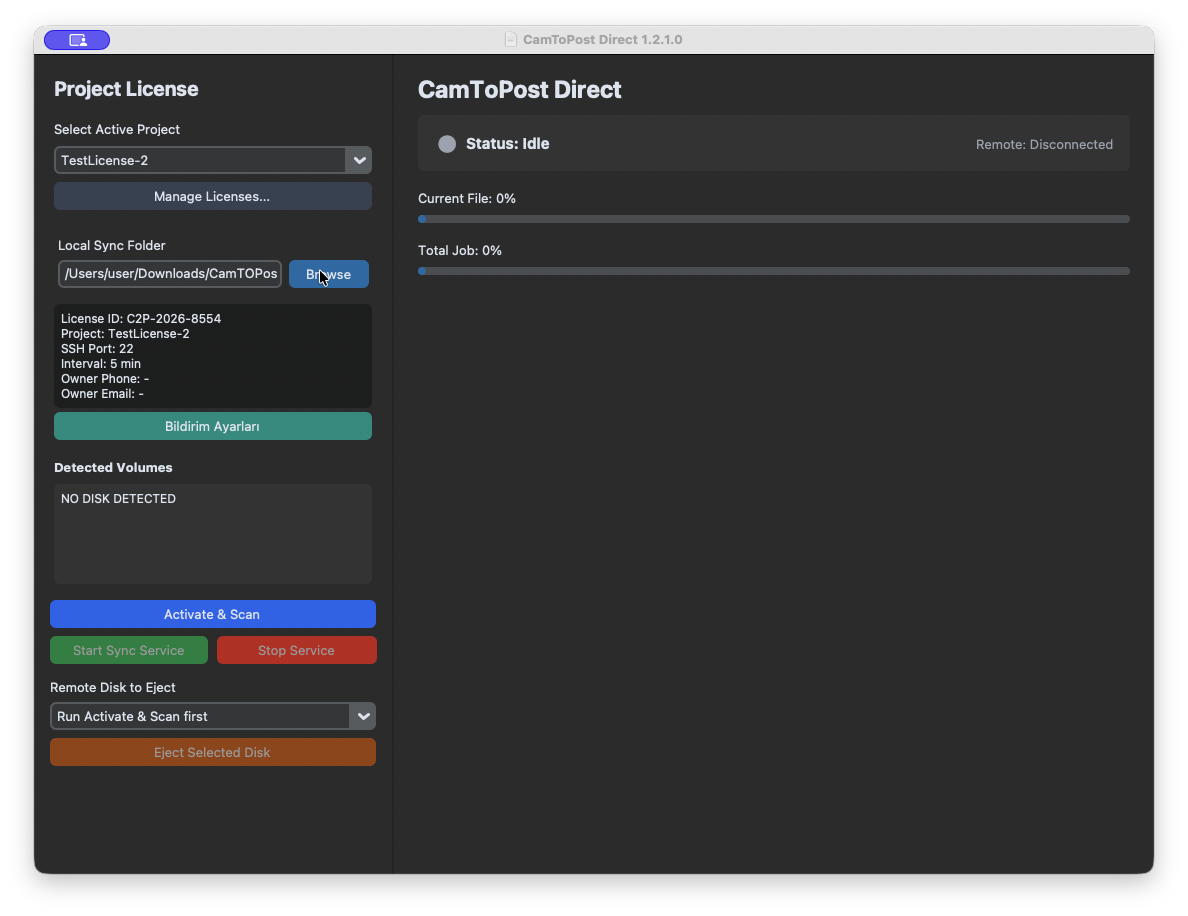Open Bildirim Ayarları notification settings
Image resolution: width=1188 pixels, height=916 pixels.
click(213, 427)
